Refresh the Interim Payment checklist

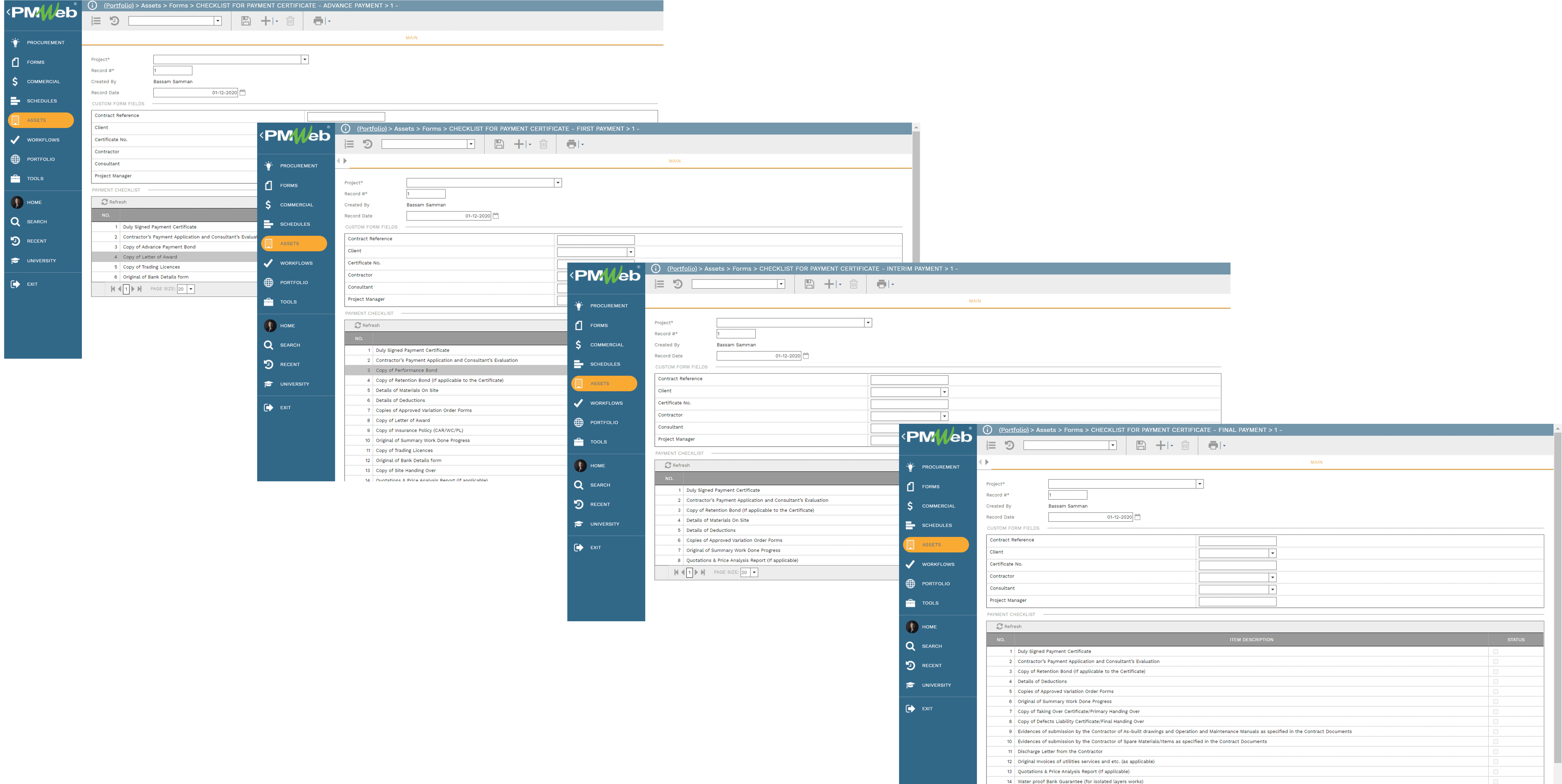pyautogui.click(x=677, y=466)
